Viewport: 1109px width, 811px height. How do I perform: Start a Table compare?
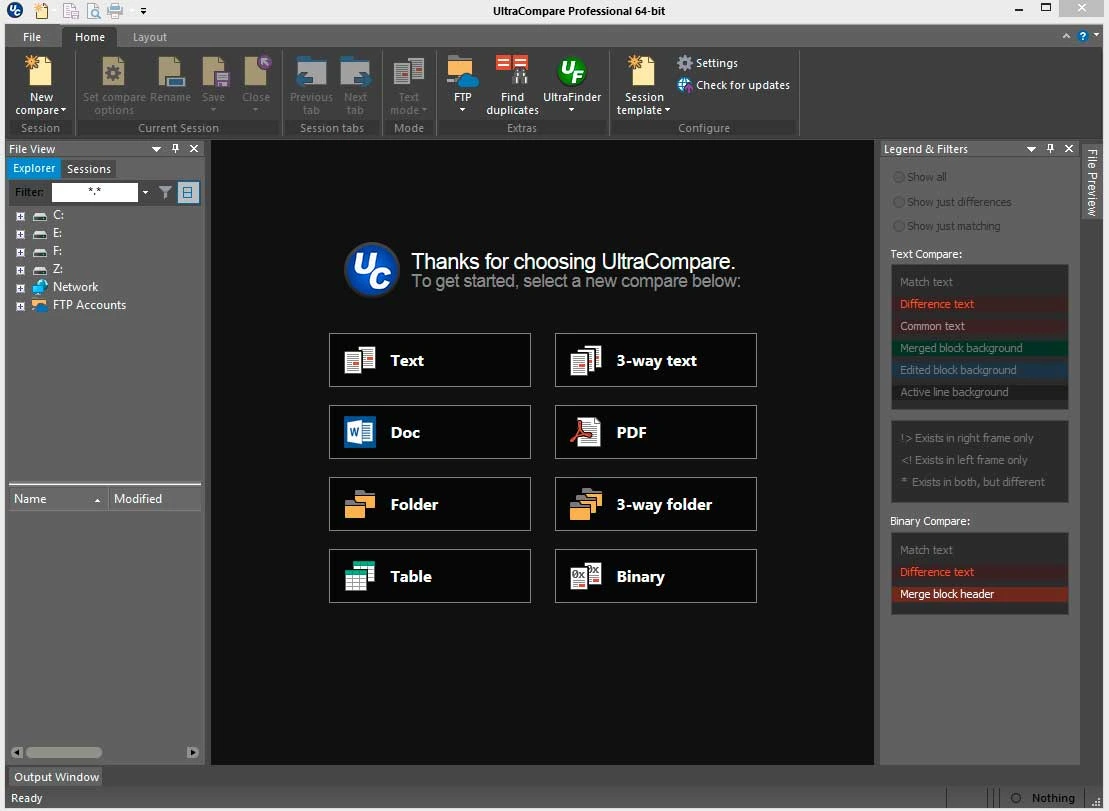pos(429,576)
